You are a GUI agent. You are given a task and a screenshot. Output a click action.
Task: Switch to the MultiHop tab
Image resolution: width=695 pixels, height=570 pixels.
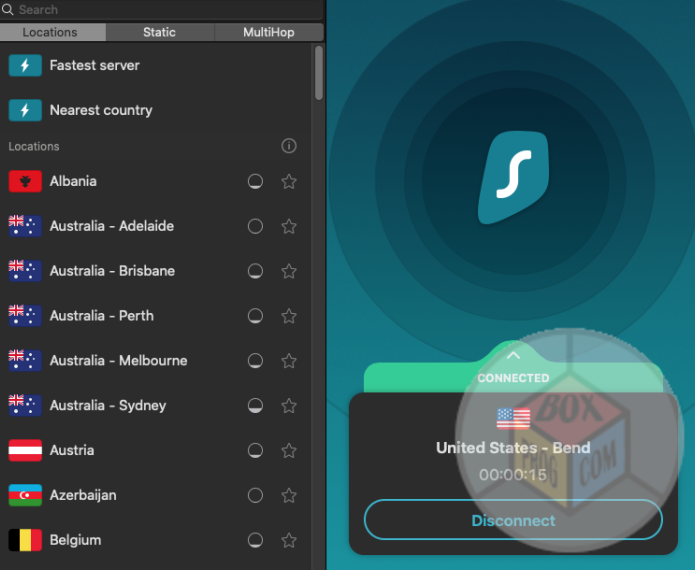[x=268, y=32]
